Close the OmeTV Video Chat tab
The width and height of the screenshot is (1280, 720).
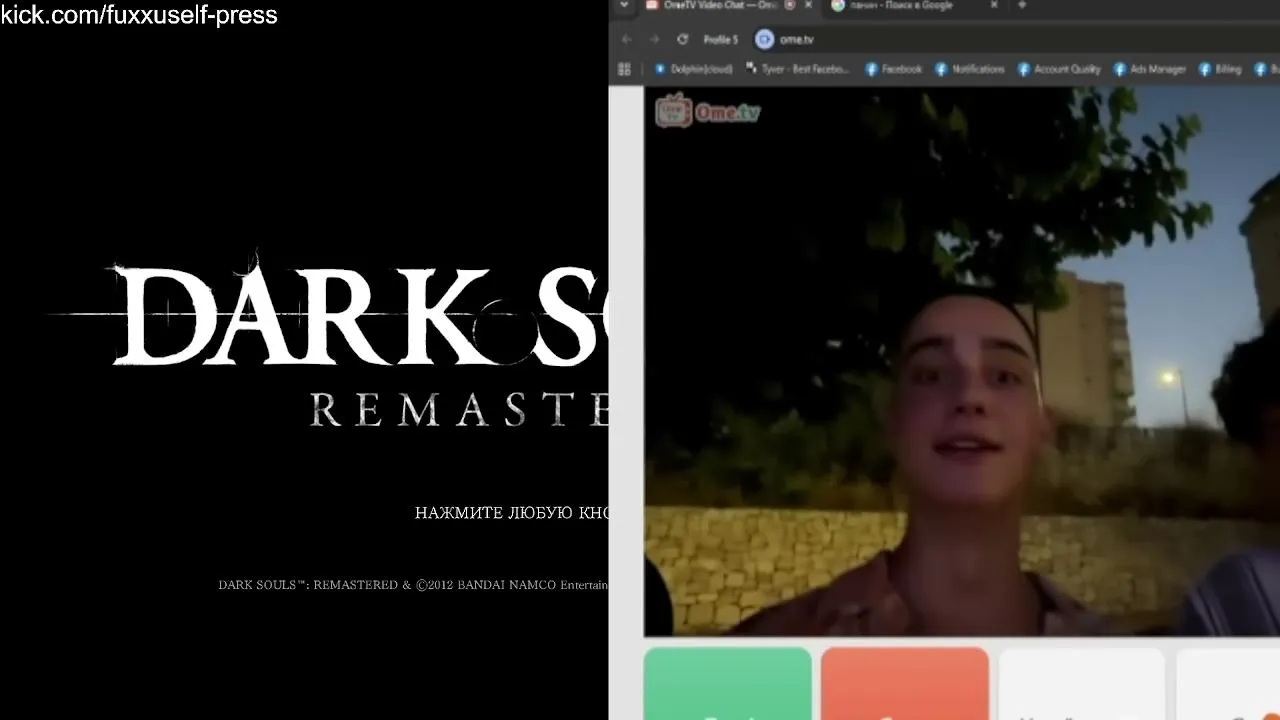tap(808, 5)
